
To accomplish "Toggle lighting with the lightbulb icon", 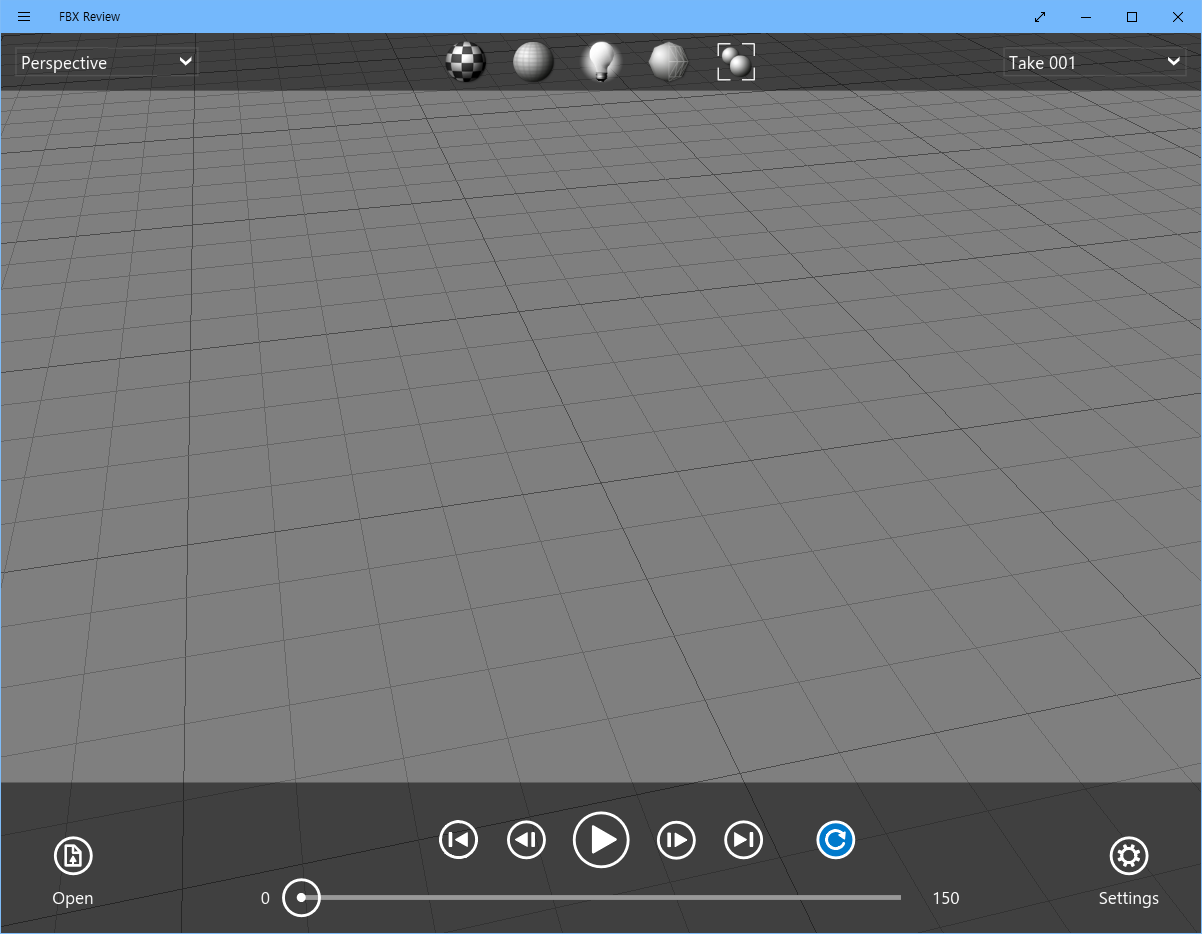I will (x=601, y=62).
